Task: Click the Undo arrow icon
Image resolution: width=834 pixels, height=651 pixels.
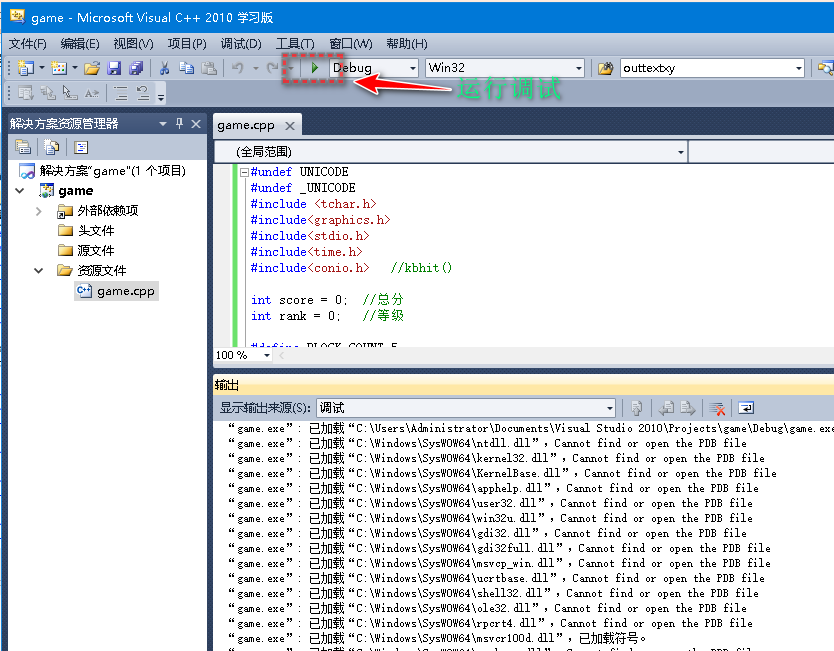Action: point(238,68)
